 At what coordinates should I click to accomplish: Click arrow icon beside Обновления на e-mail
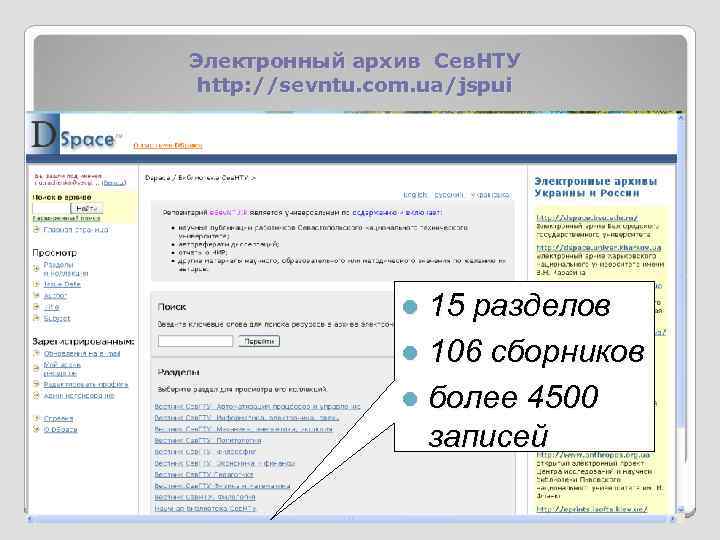point(36,354)
